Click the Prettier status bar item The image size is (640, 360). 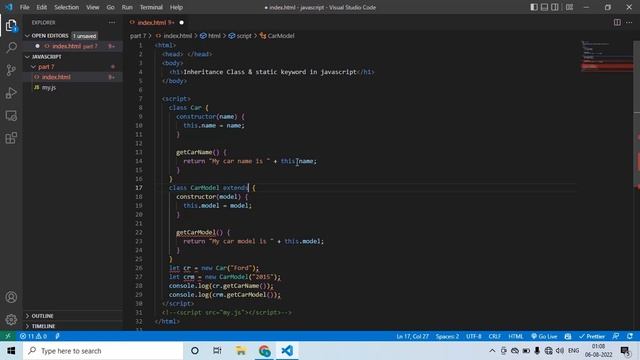pyautogui.click(x=591, y=336)
